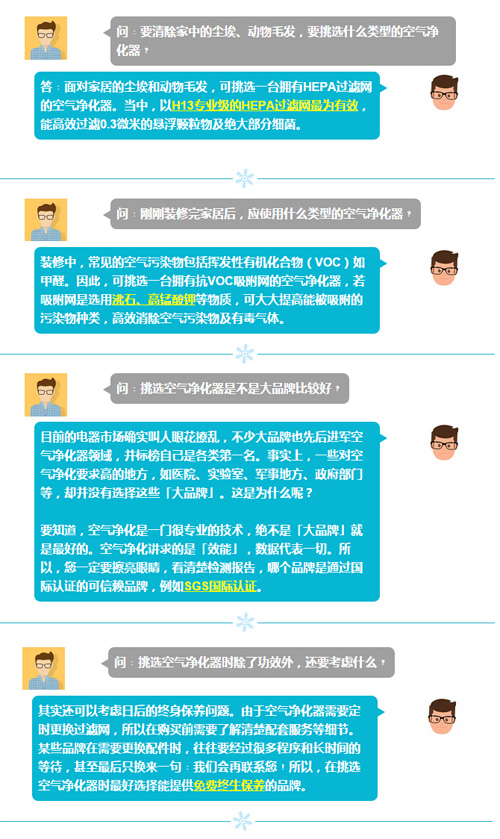Click the asker avatar beside the big brand question
Image resolution: width=500 pixels, height=839 pixels.
point(46,394)
